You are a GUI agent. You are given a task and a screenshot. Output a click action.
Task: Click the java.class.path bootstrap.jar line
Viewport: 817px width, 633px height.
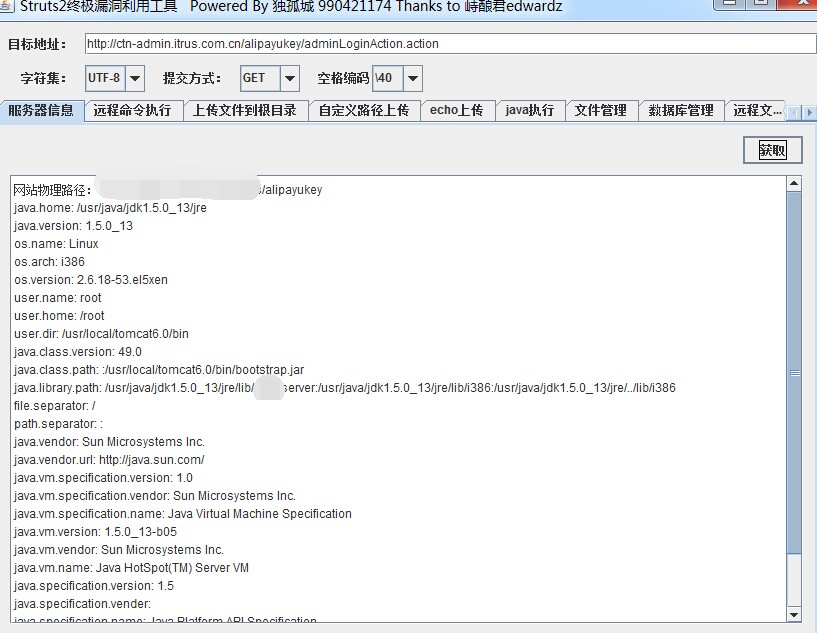[159, 369]
